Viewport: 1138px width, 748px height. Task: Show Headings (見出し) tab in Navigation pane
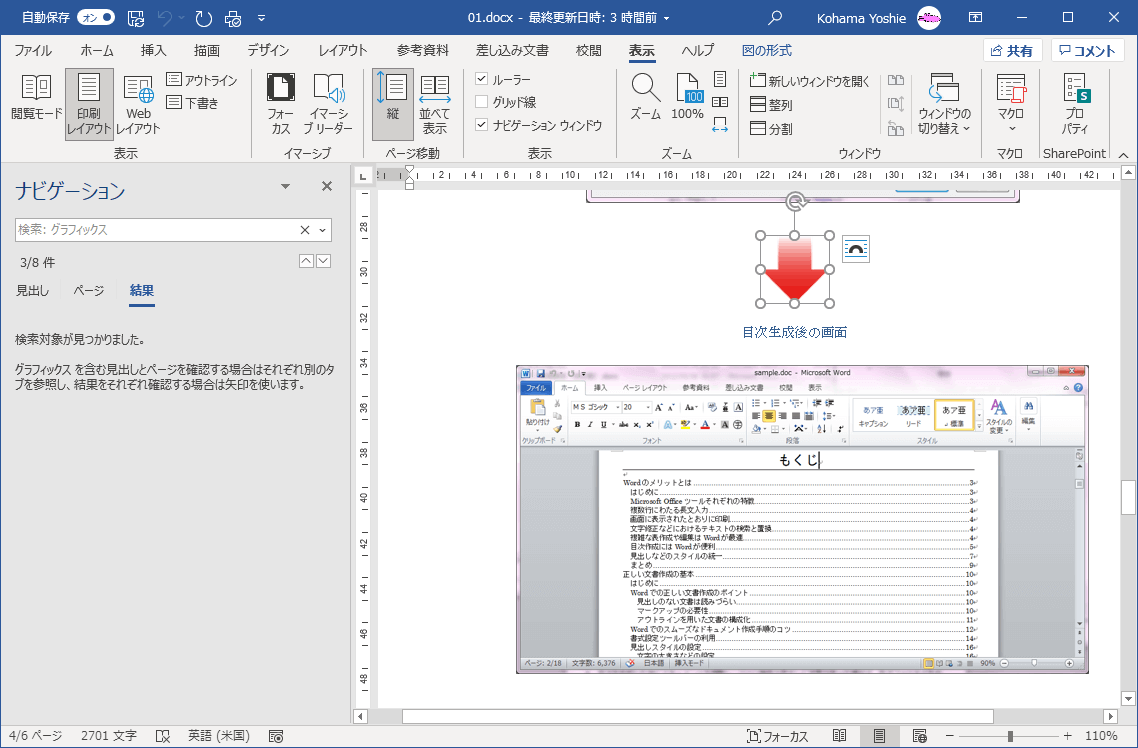(33, 290)
